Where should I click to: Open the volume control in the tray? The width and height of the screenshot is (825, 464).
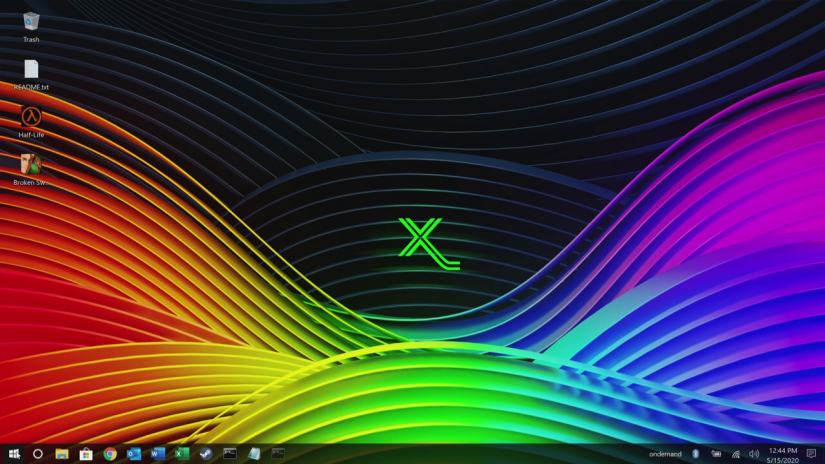click(753, 454)
